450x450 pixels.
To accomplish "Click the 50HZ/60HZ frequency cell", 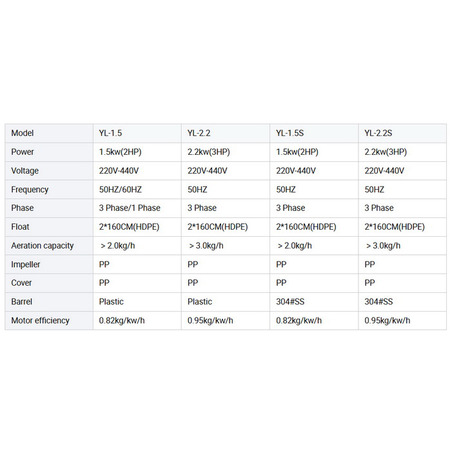I will pos(137,189).
